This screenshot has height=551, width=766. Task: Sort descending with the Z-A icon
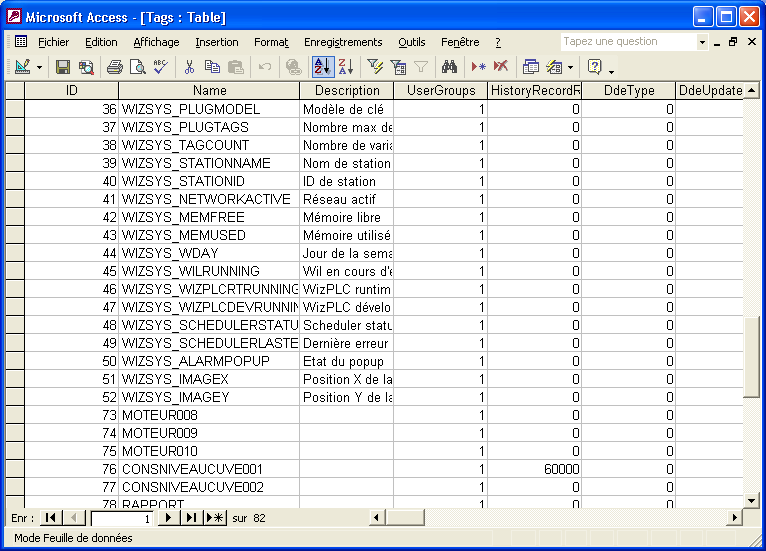pos(345,67)
